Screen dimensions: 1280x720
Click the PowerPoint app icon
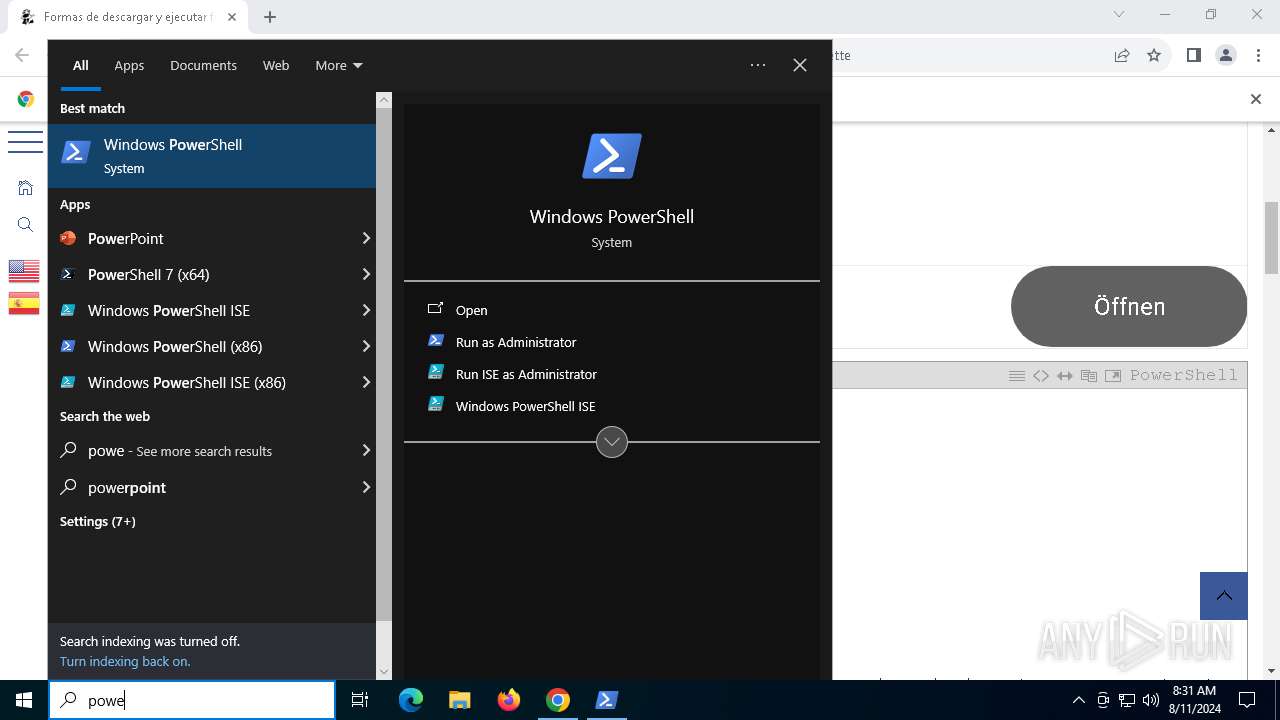tap(68, 238)
